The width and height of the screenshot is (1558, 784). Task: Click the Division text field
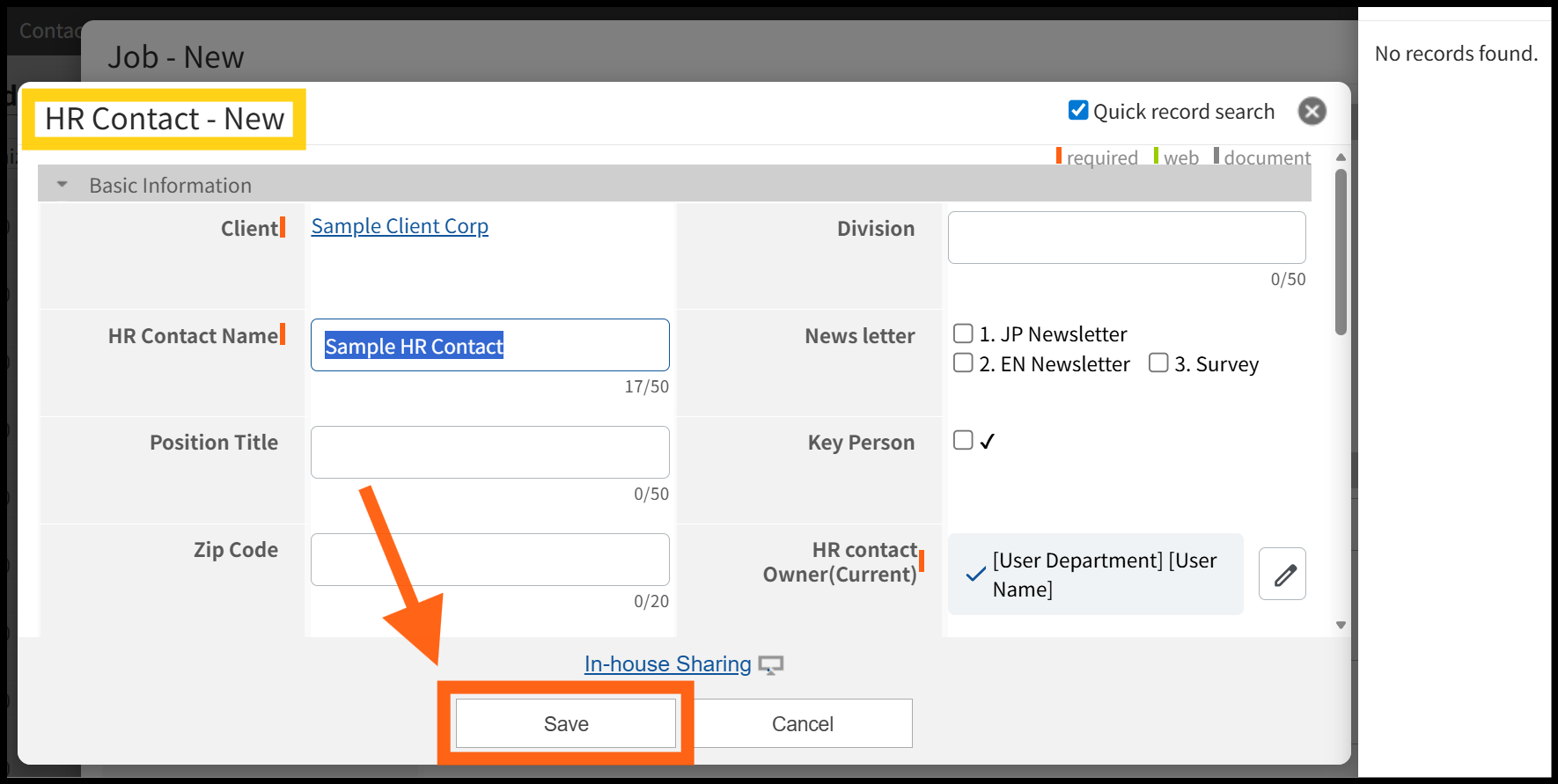tap(1126, 238)
